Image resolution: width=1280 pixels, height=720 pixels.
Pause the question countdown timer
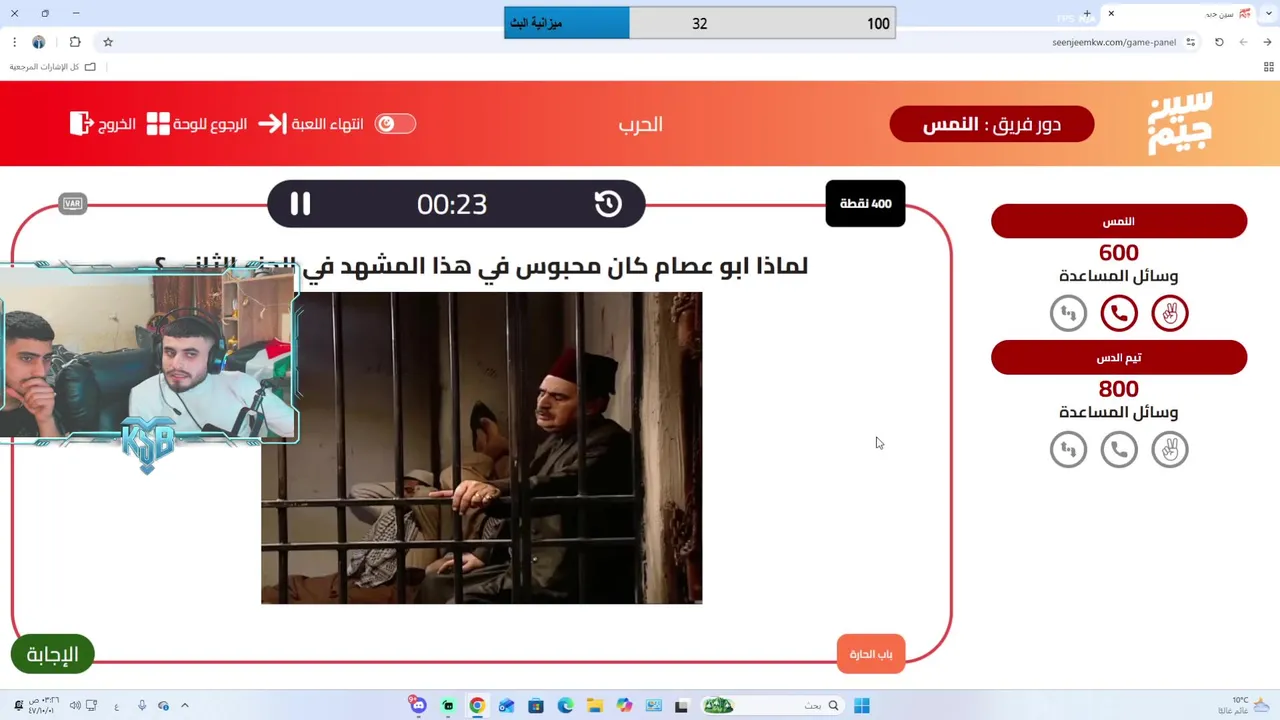coord(300,204)
